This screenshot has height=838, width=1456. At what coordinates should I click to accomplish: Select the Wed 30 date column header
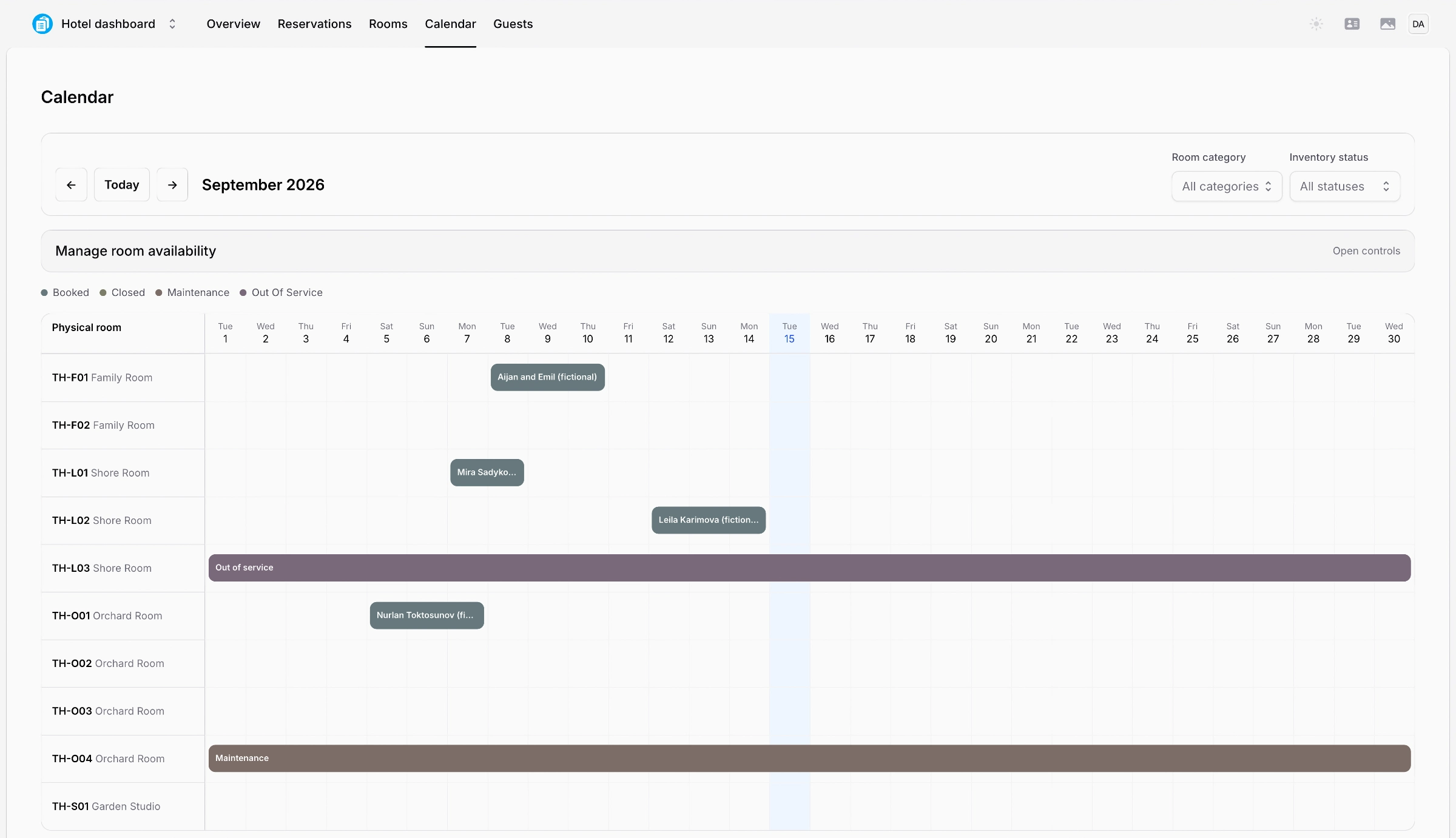[x=1394, y=333]
